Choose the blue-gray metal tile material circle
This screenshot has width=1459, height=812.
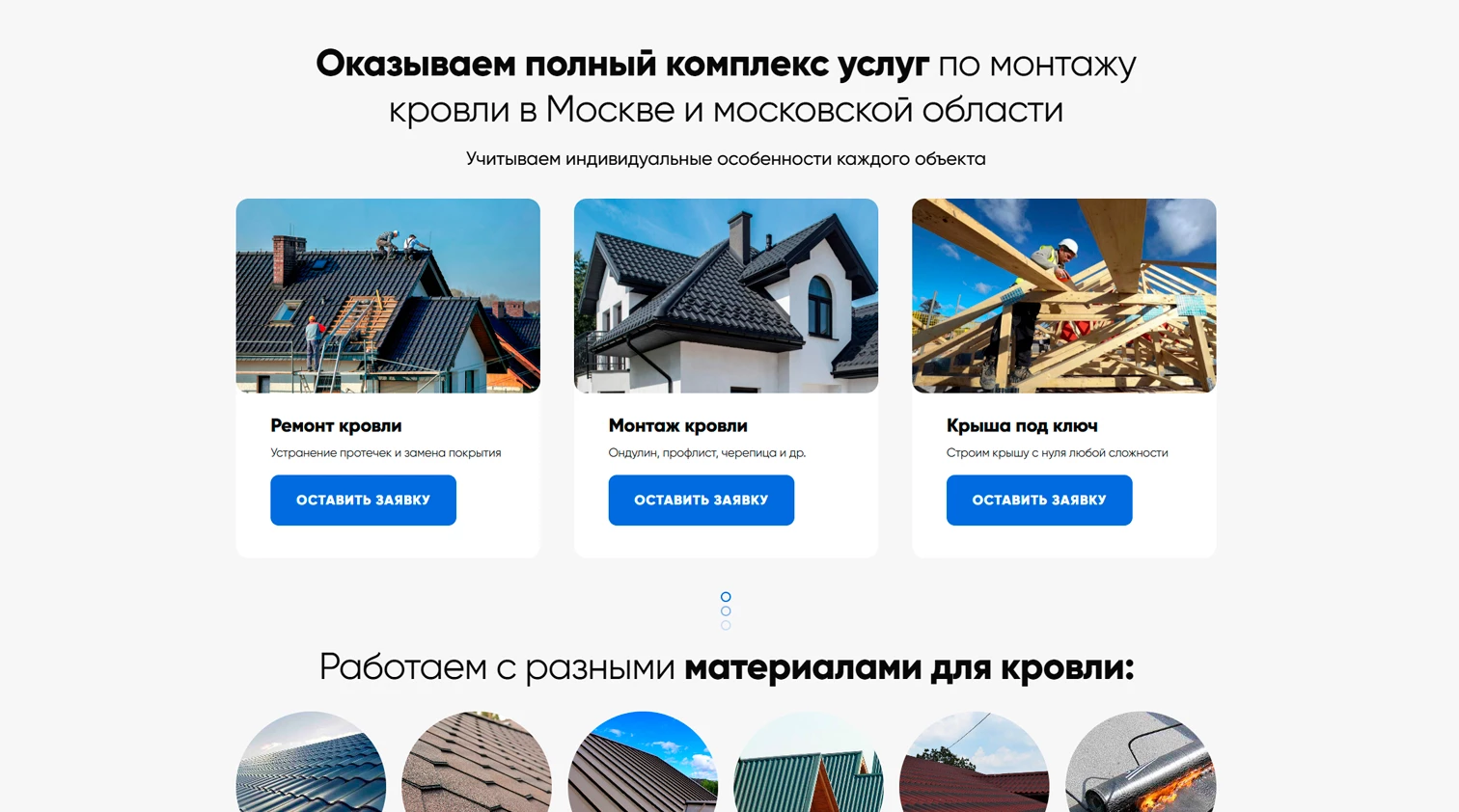pos(311,763)
